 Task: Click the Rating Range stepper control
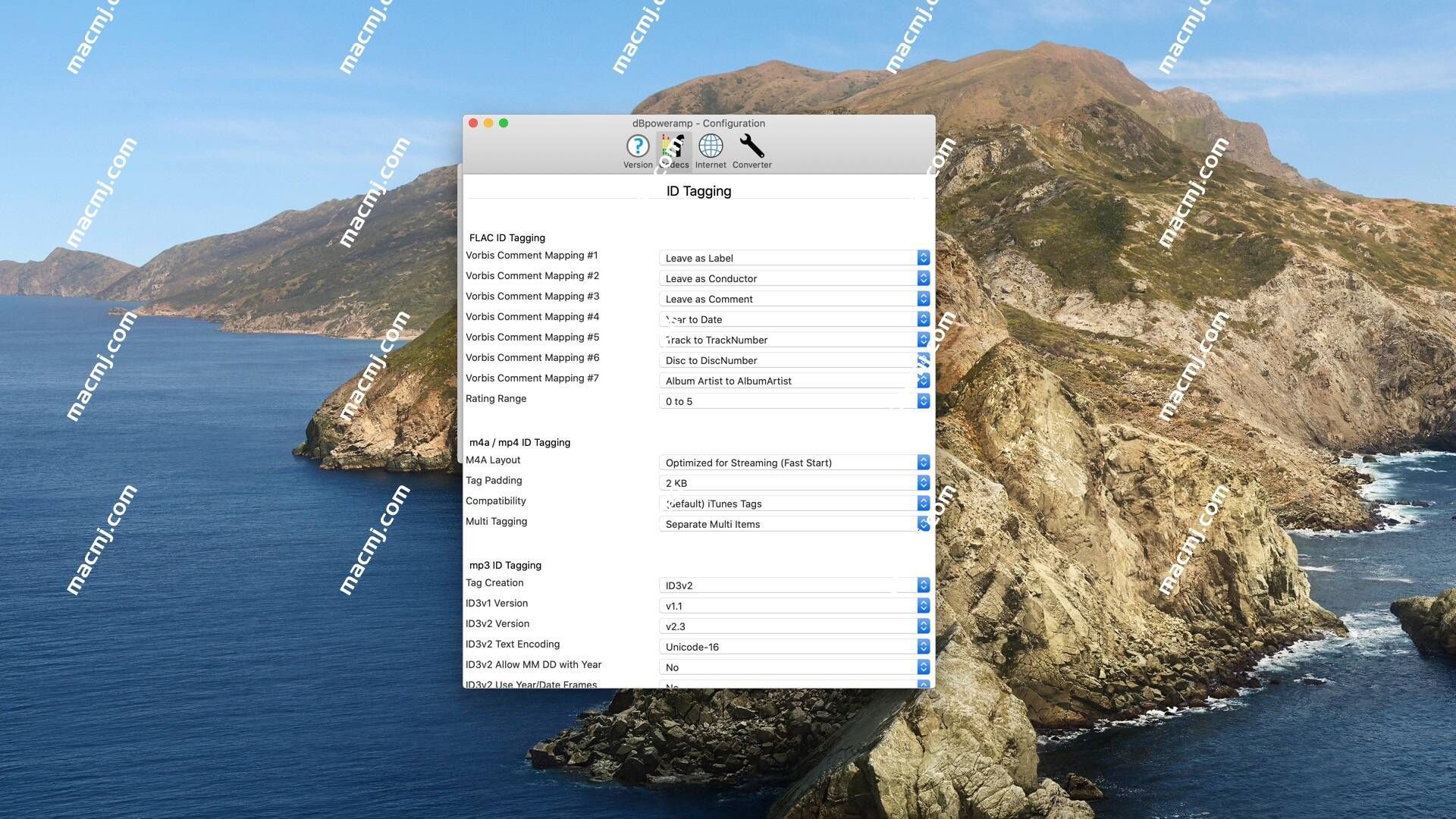922,400
